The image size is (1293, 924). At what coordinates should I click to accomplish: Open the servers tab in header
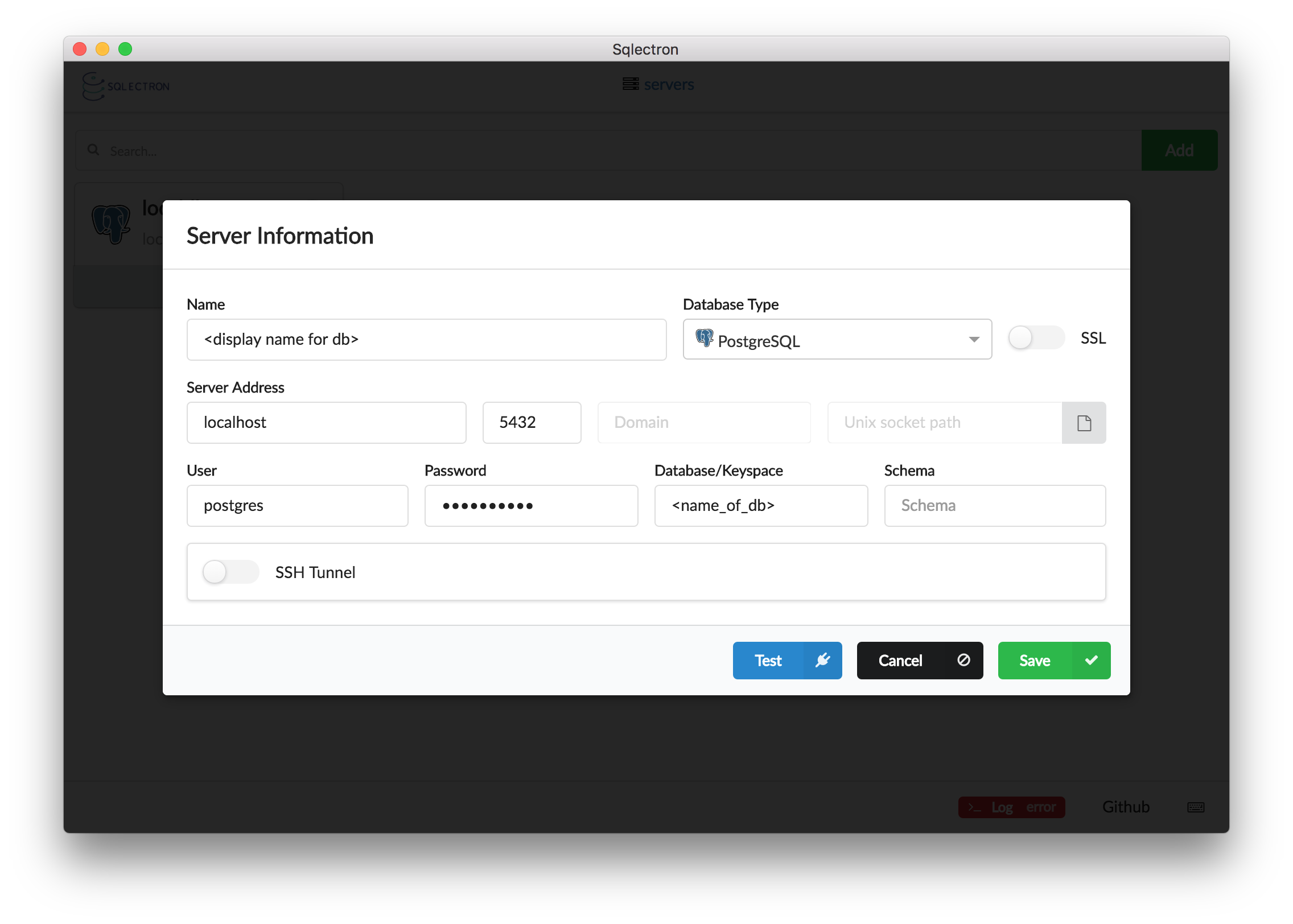pos(658,84)
